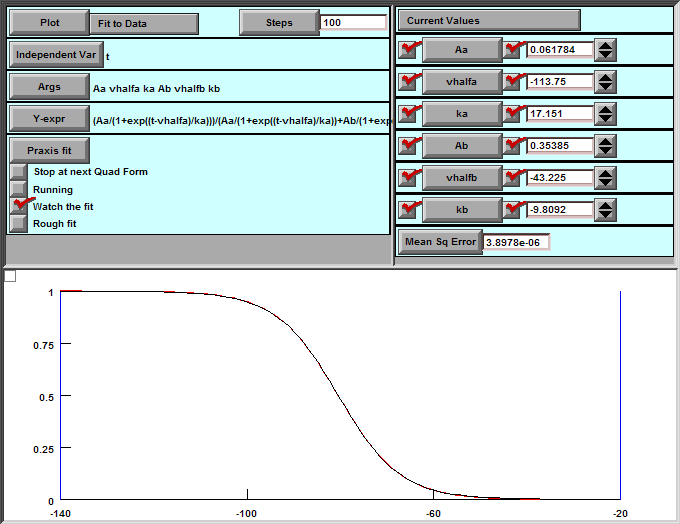Image resolution: width=680 pixels, height=524 pixels.
Task: Click the Aa parameter button
Action: click(x=462, y=50)
